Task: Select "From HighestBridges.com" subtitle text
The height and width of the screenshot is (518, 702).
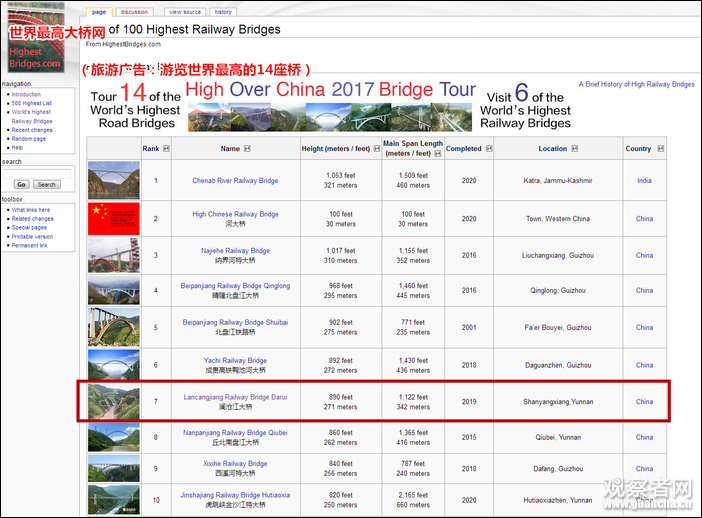Action: pos(123,44)
